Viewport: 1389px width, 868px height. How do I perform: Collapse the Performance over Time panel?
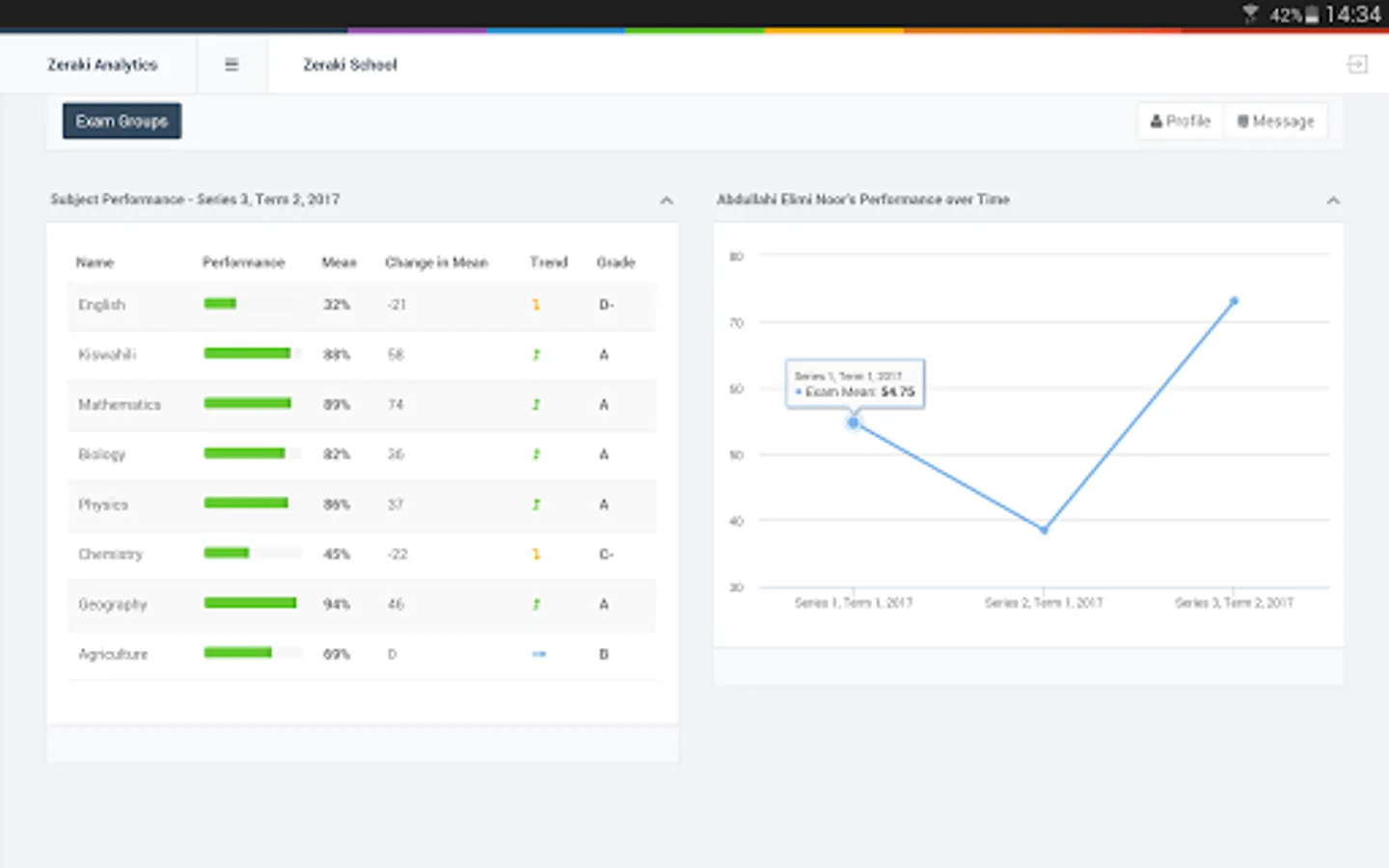(x=1333, y=201)
